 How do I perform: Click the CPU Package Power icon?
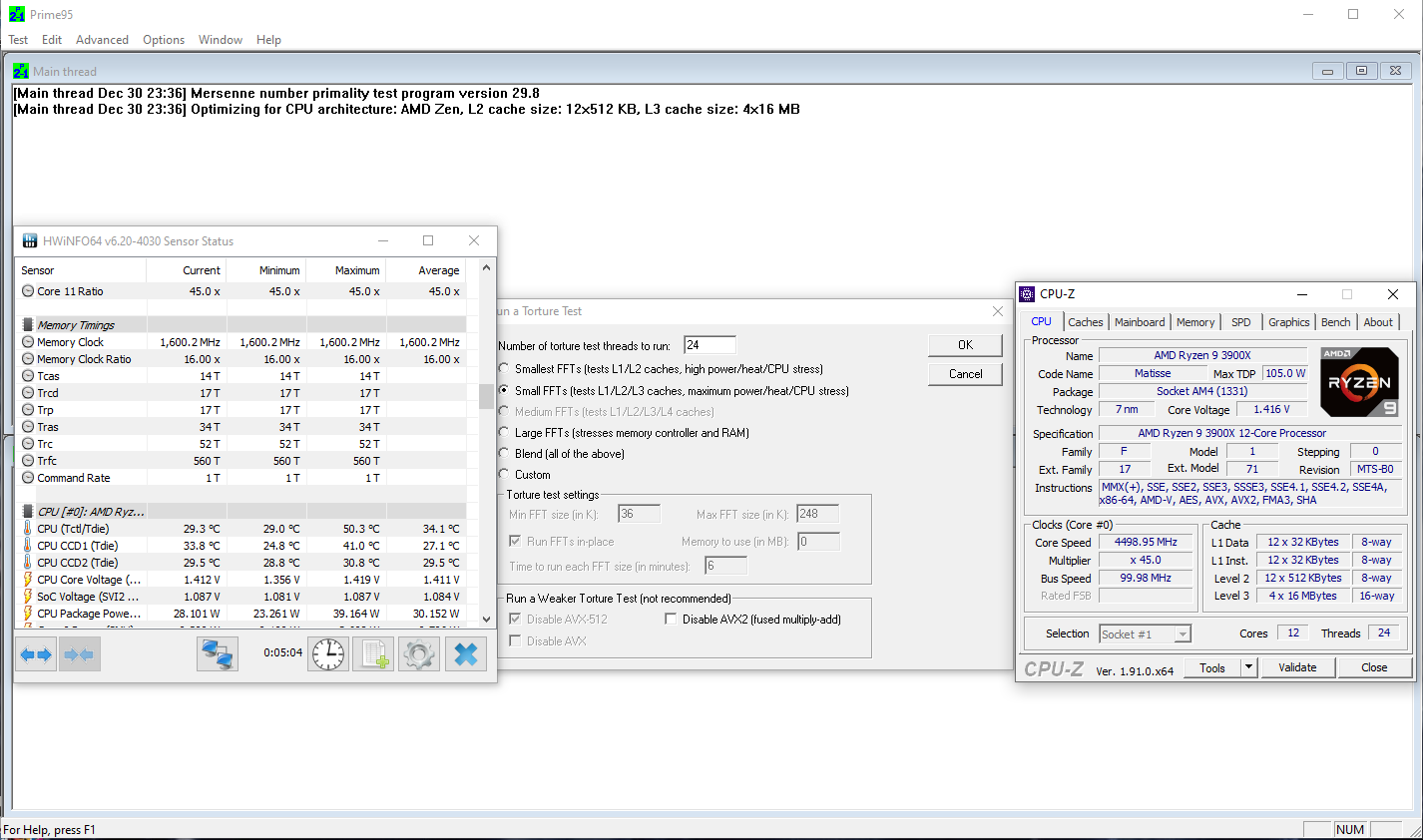click(x=28, y=614)
